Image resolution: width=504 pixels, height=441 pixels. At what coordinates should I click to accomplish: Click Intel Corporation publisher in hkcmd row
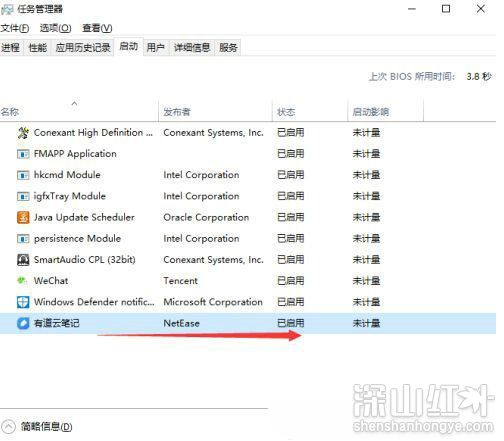click(201, 175)
